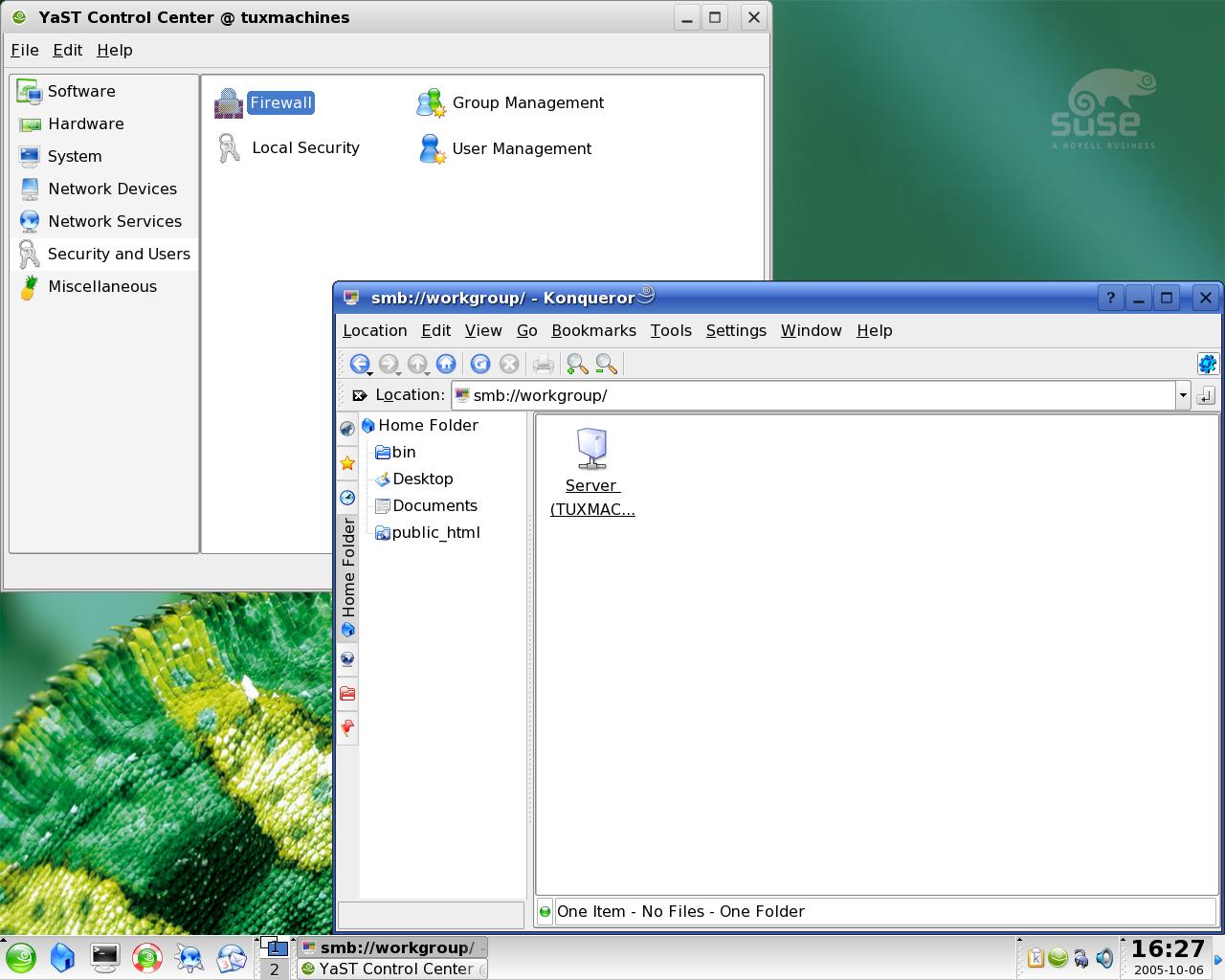Open the red flag Services sidebar panel
Screen dimensions: 1225x980
pos(347,727)
